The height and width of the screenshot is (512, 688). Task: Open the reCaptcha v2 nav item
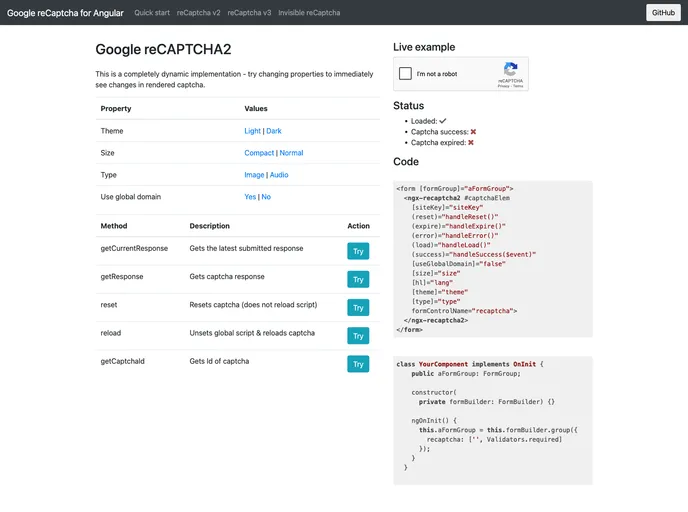(x=198, y=13)
